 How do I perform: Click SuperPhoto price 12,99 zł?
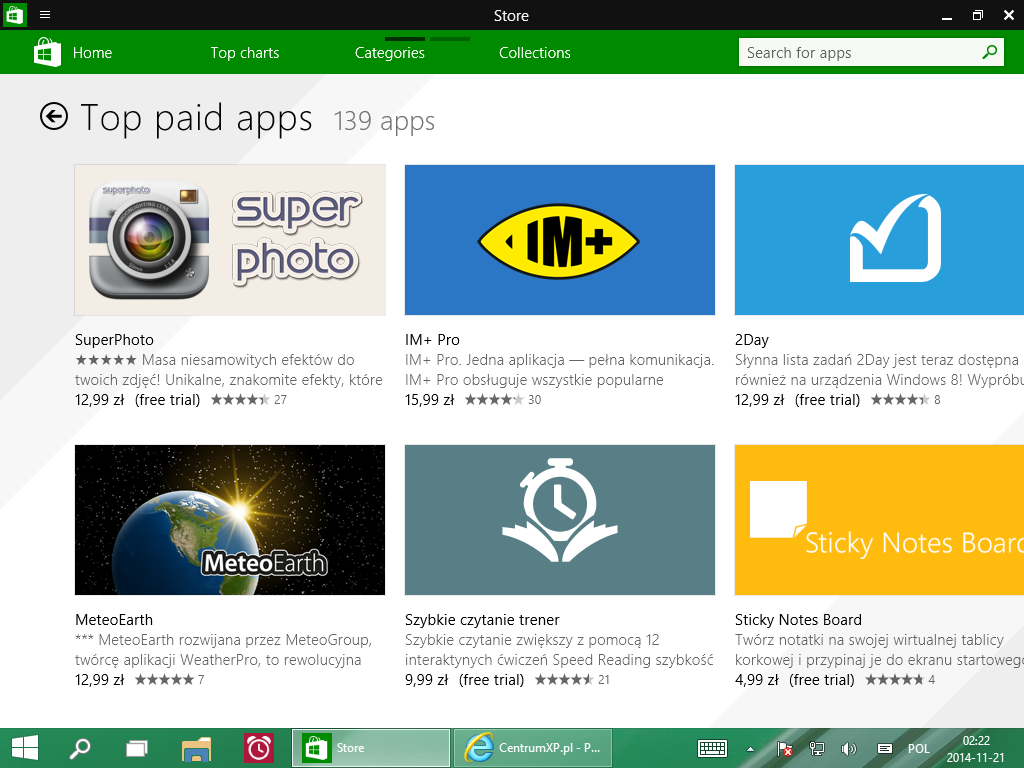99,400
